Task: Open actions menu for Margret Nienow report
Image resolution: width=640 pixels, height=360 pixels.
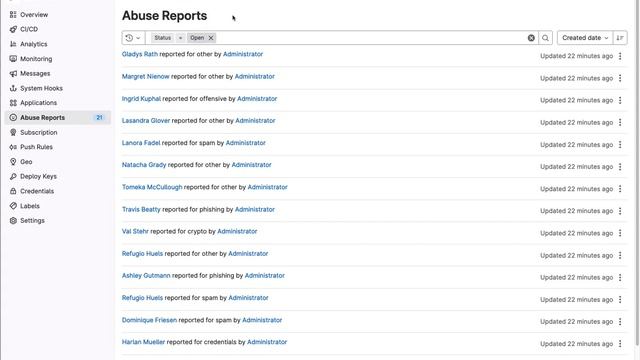Action: click(620, 78)
